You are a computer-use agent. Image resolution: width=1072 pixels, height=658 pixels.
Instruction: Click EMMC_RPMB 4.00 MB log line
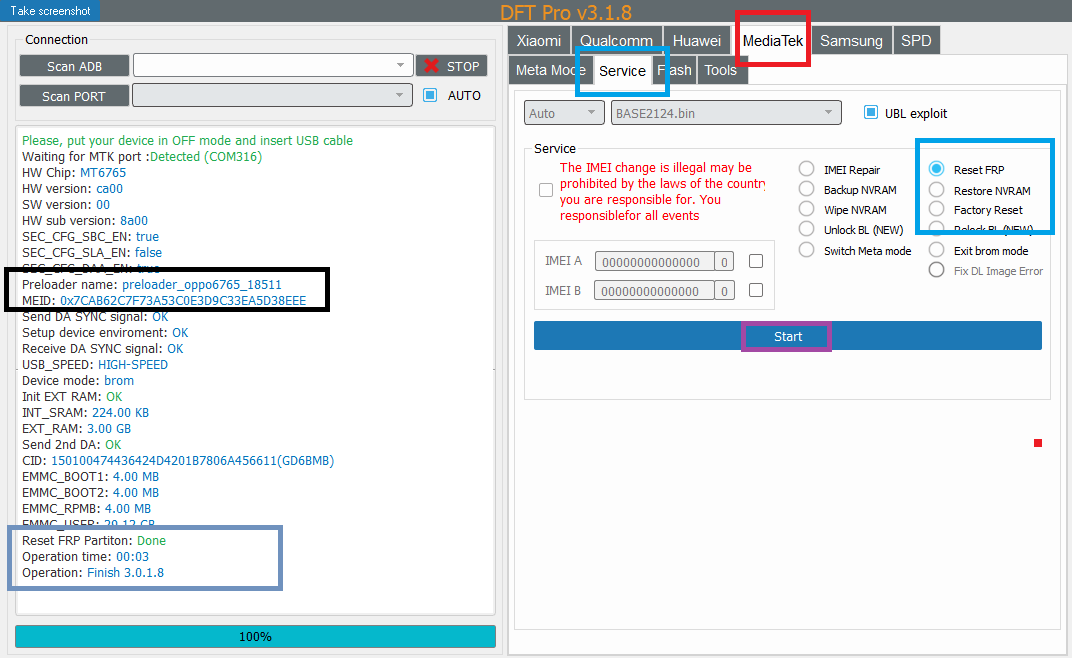(86, 508)
